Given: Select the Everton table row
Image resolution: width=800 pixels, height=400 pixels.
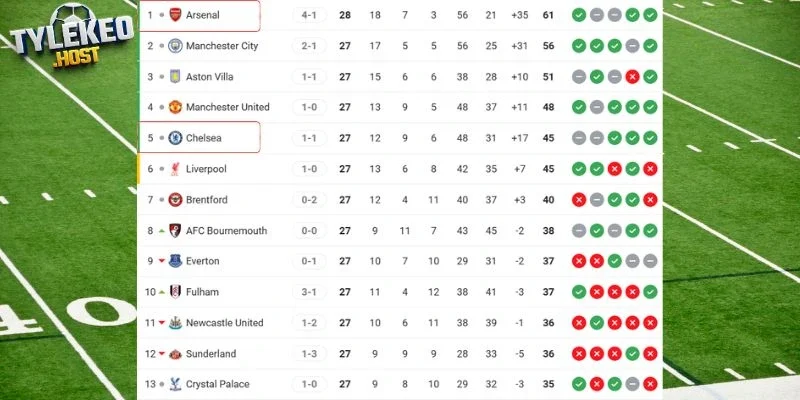Looking at the screenshot, I should [x=400, y=261].
